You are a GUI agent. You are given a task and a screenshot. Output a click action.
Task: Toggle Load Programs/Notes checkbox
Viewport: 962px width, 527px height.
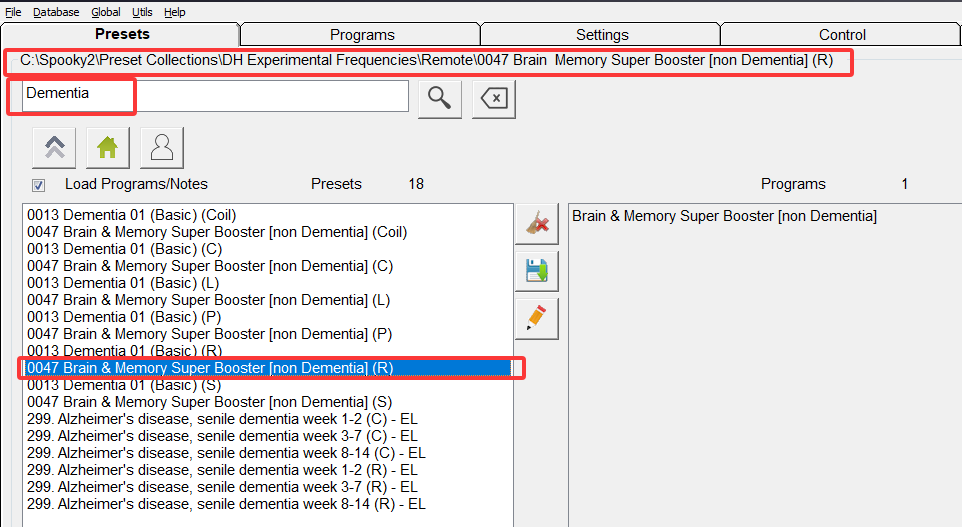coord(39,185)
